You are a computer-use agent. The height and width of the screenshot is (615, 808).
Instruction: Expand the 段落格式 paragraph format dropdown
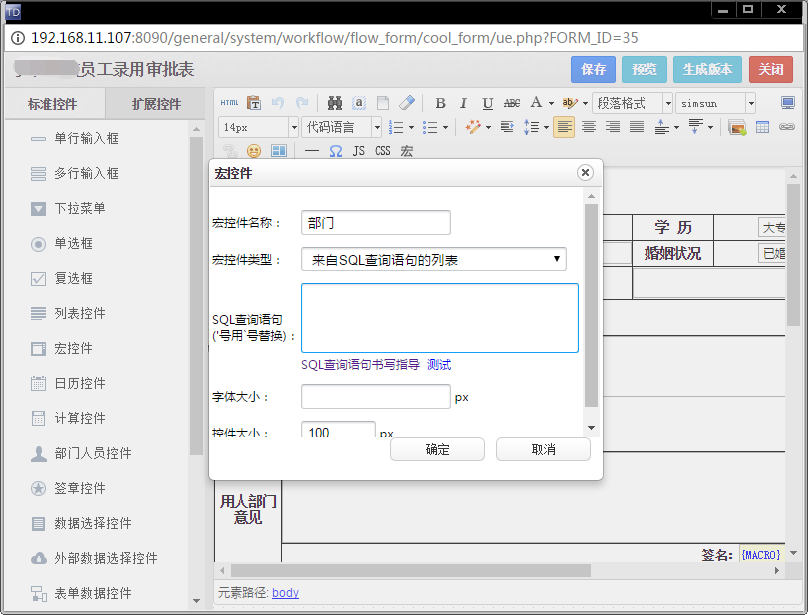(x=632, y=103)
